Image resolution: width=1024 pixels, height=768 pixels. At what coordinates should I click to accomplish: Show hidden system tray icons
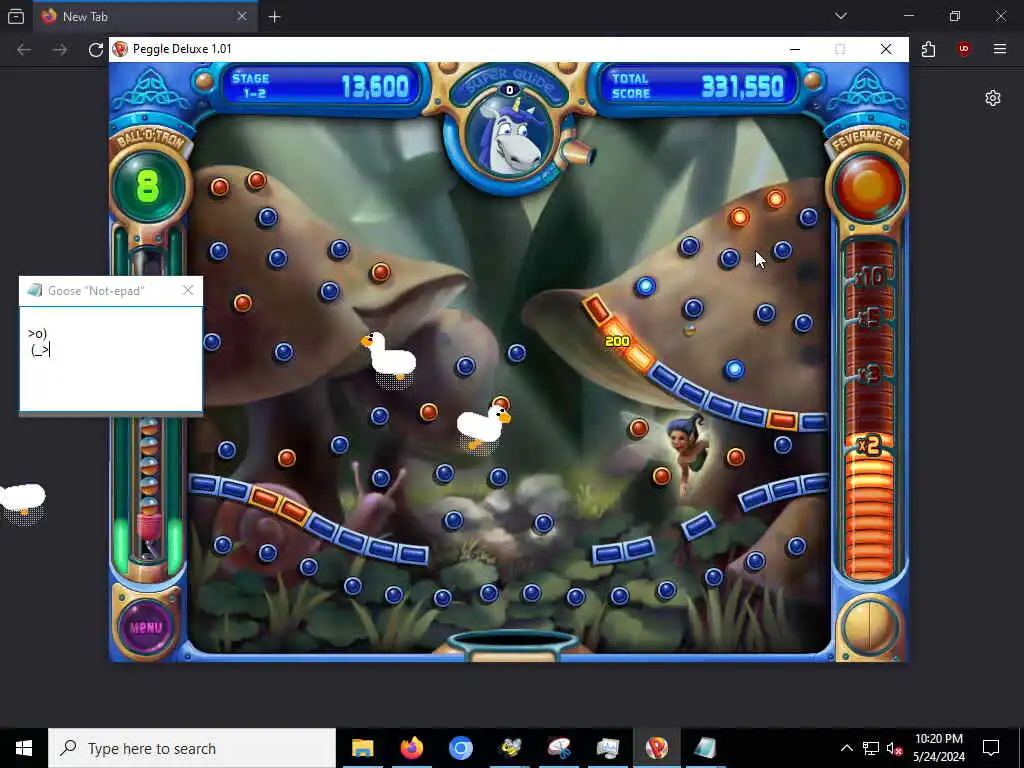click(846, 748)
